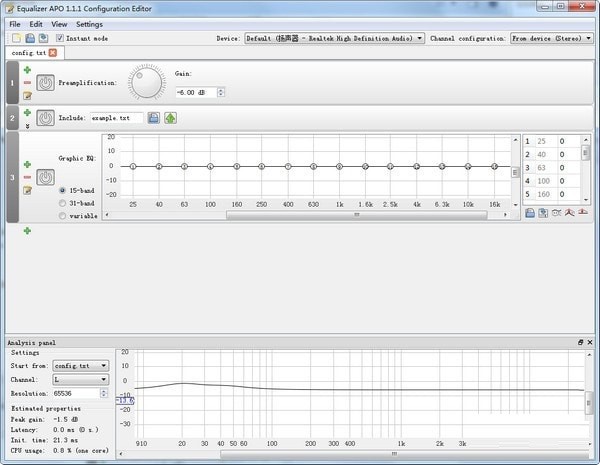Open the Start from config.txt dropdown
Viewport: 600px width, 465px height.
(81, 366)
